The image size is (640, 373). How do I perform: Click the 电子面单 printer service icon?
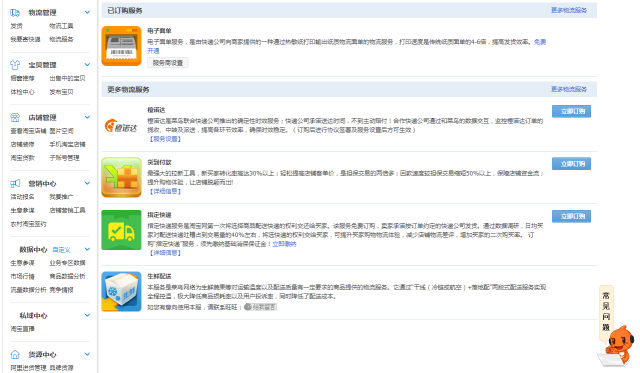[x=121, y=46]
